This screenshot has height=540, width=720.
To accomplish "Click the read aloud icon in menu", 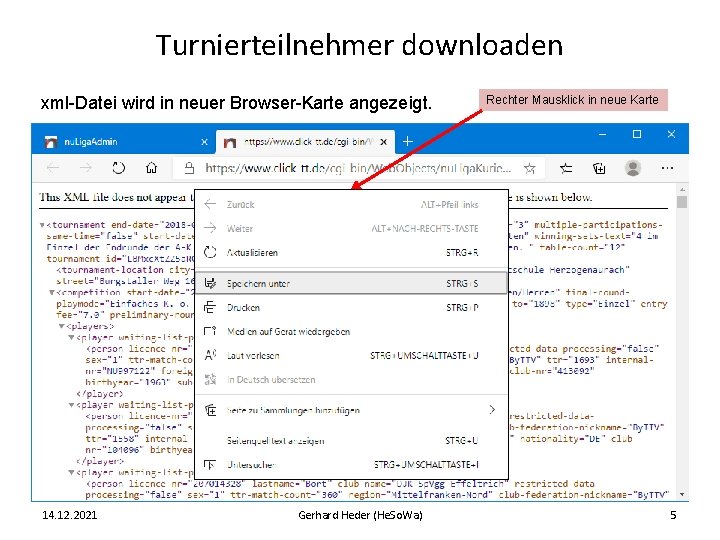I will pos(210,355).
